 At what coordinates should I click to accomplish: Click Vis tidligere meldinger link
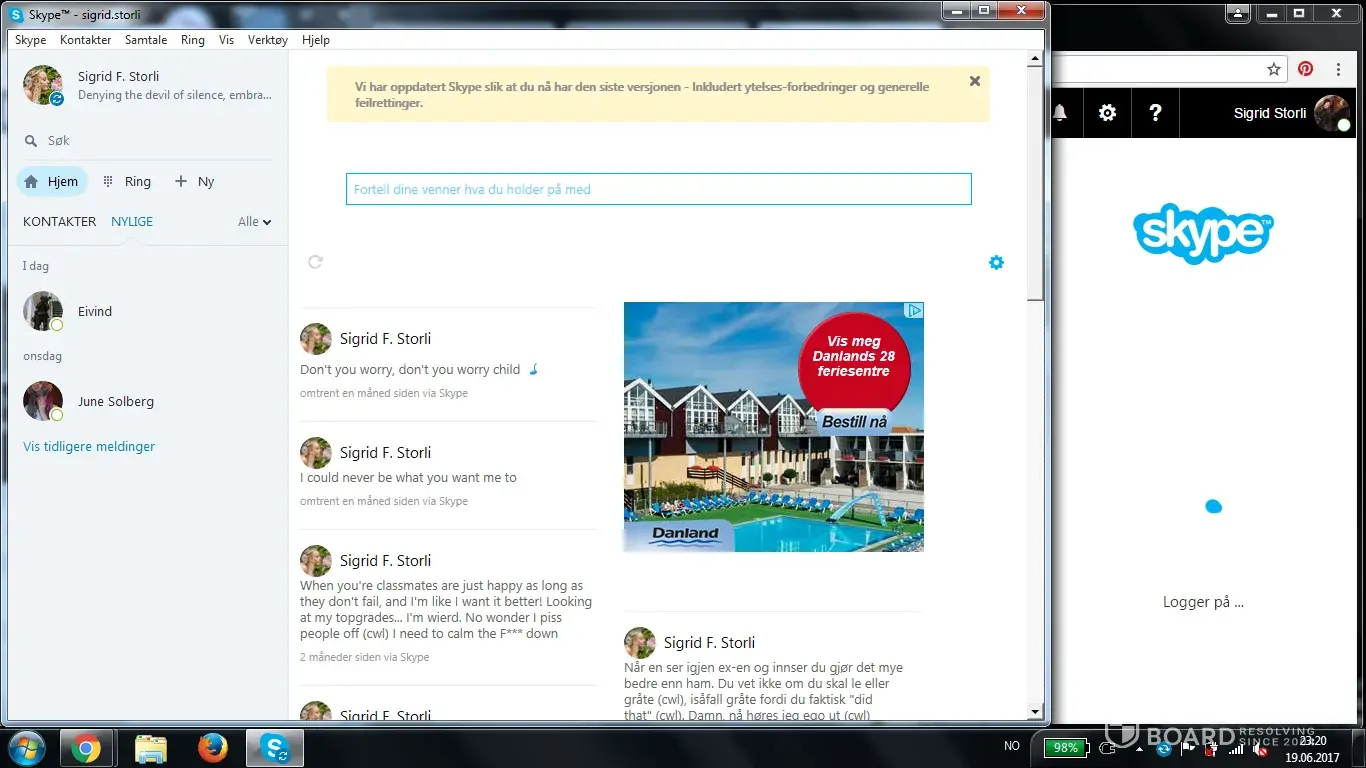pyautogui.click(x=89, y=447)
